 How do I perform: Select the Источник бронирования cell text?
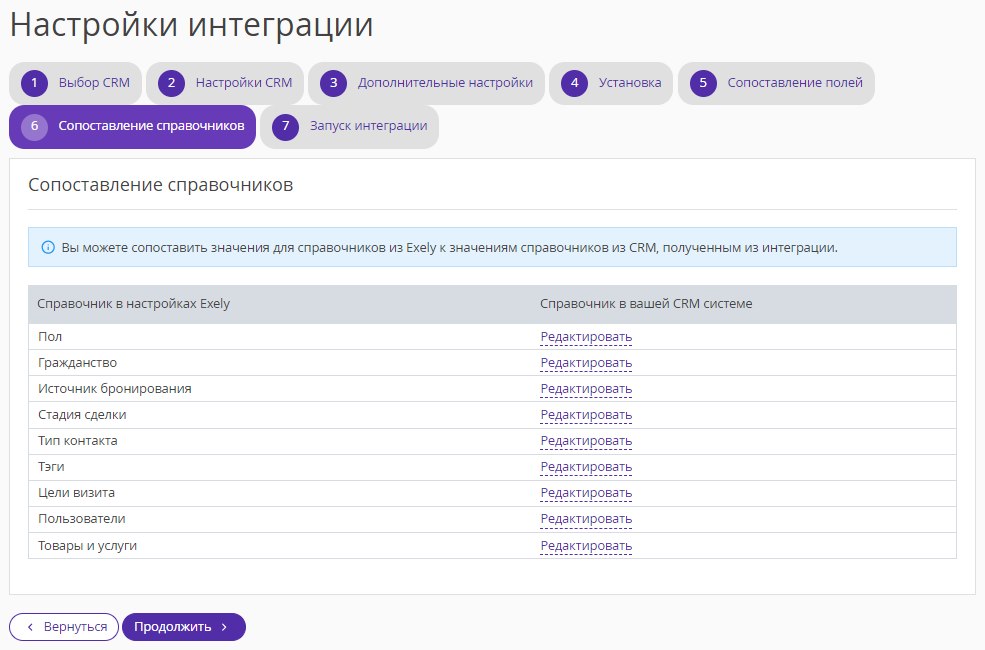click(115, 389)
